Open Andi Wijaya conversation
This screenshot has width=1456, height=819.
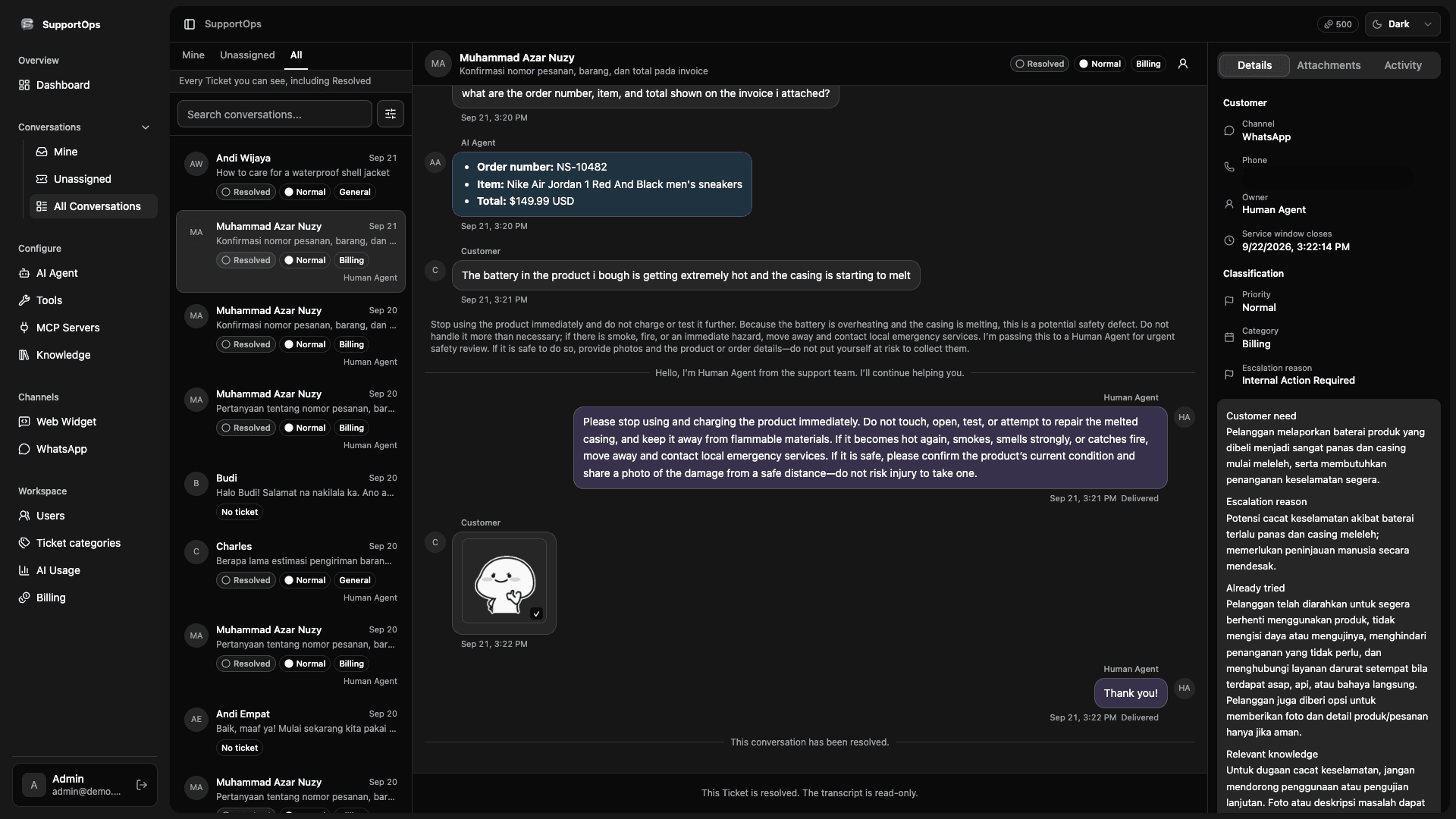290,175
